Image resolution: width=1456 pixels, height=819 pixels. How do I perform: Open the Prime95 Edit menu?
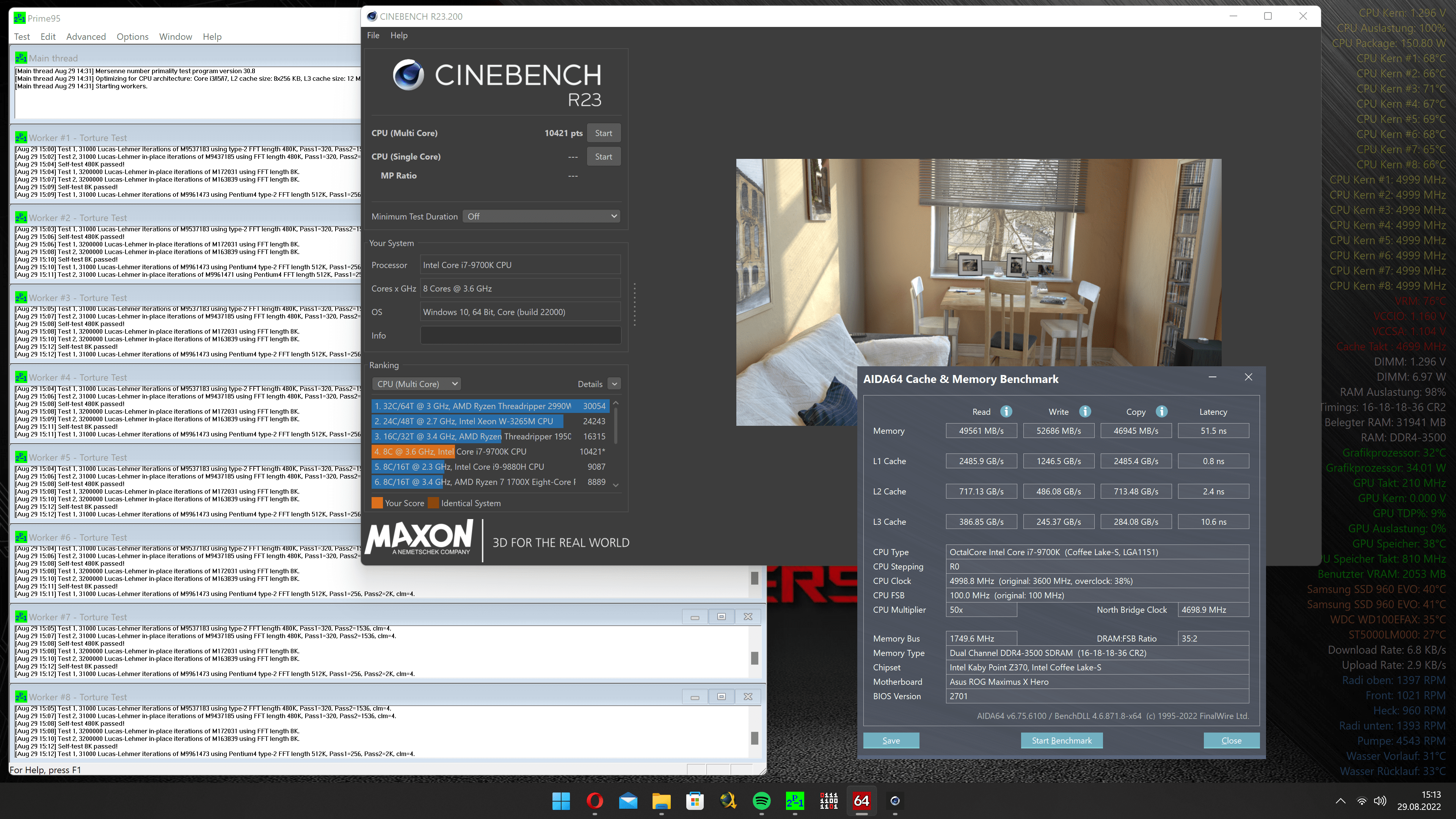[x=48, y=36]
